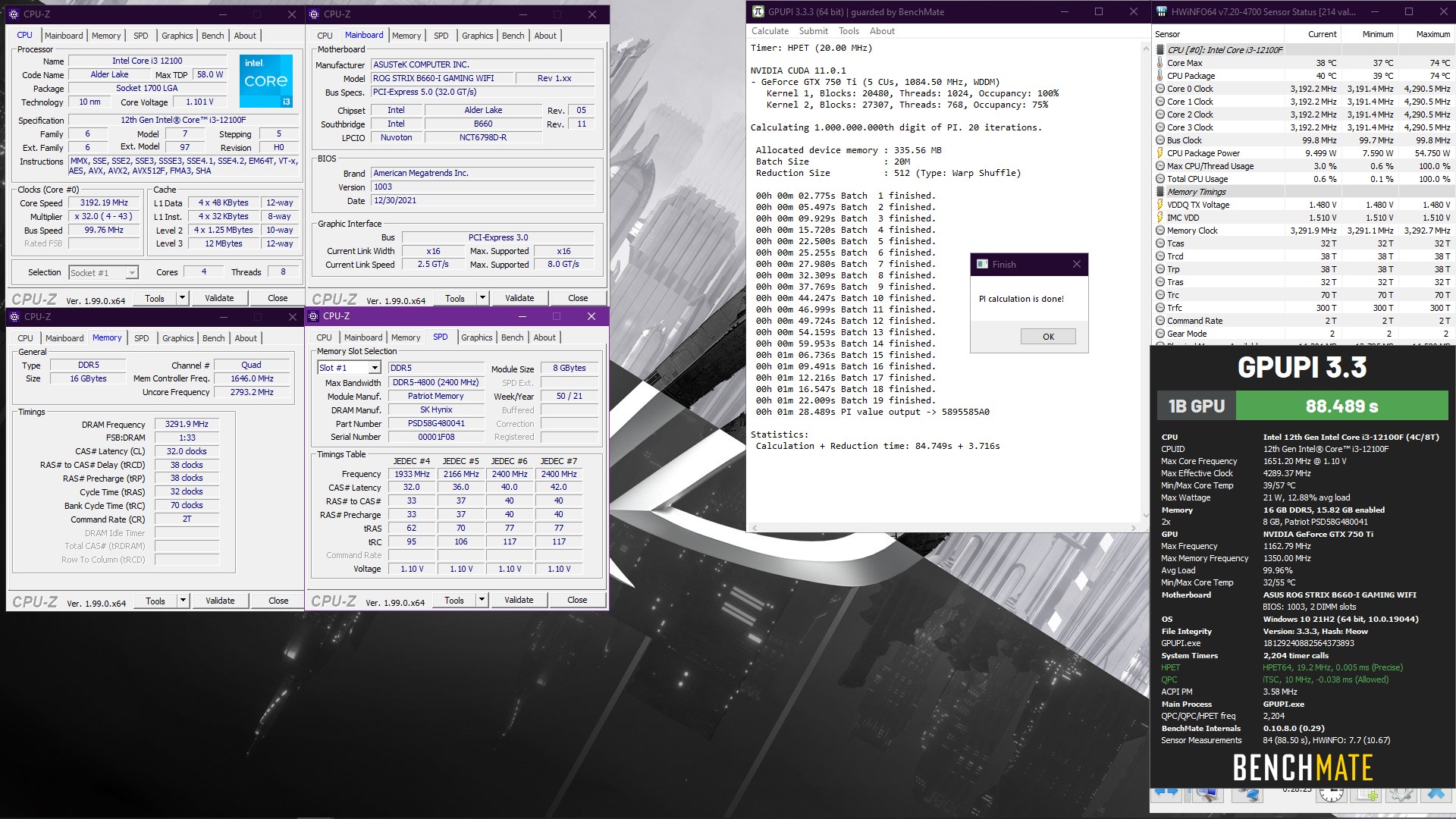The width and height of the screenshot is (1456, 819).
Task: Open the Socket #1 selection dropdown
Action: pos(132,272)
